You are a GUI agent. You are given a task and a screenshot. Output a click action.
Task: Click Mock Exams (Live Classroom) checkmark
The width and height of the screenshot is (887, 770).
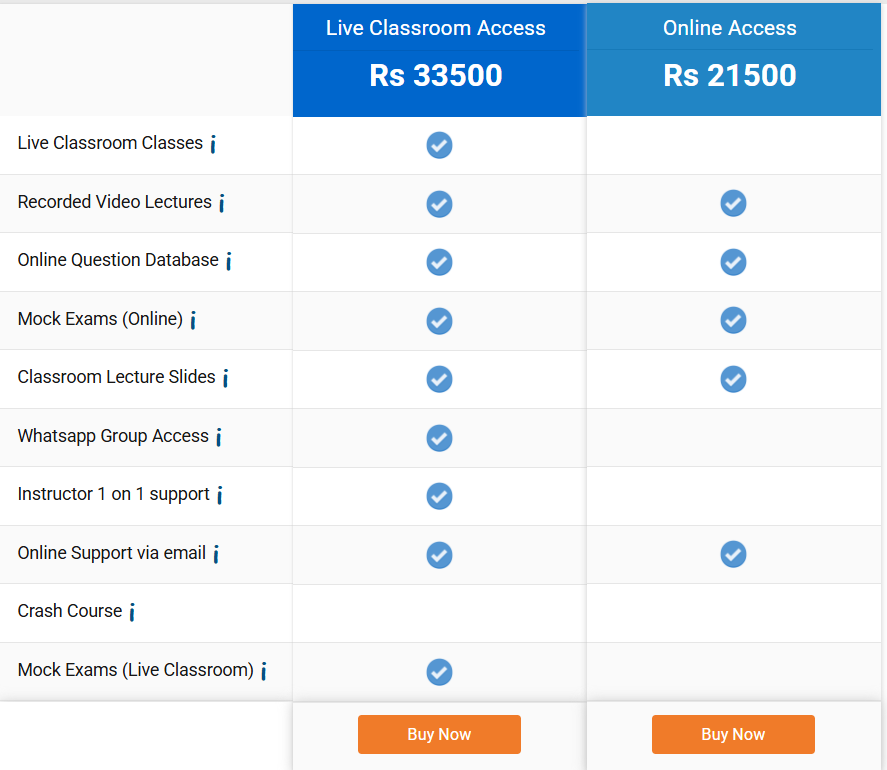[x=439, y=672]
